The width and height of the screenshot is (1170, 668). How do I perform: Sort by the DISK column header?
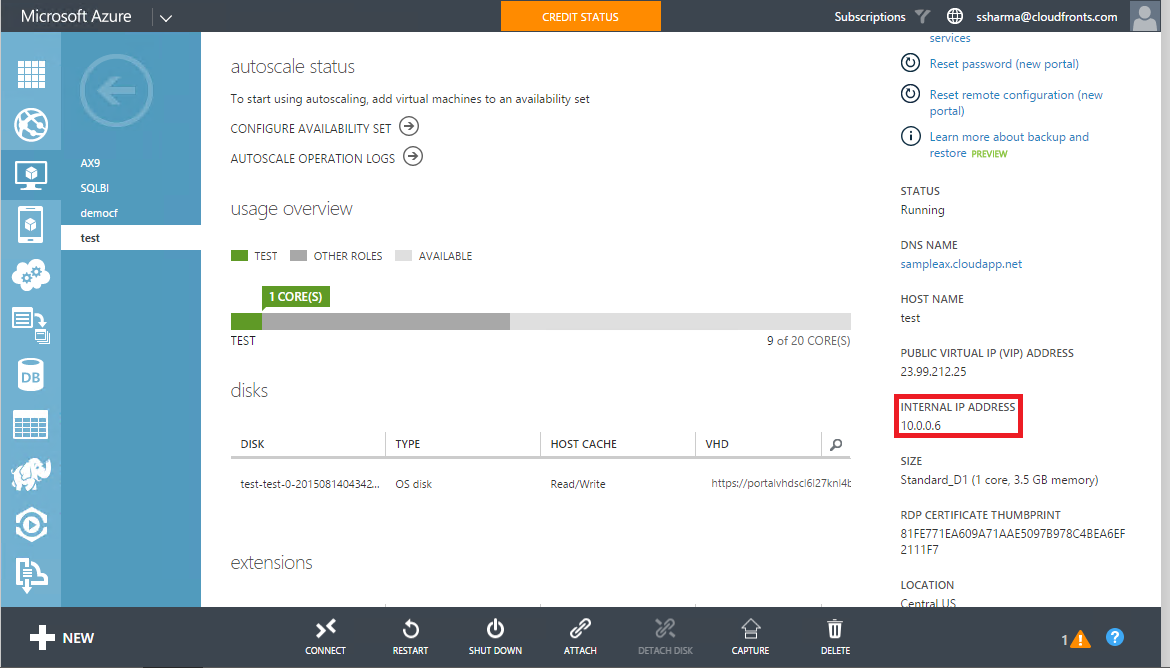tap(252, 444)
